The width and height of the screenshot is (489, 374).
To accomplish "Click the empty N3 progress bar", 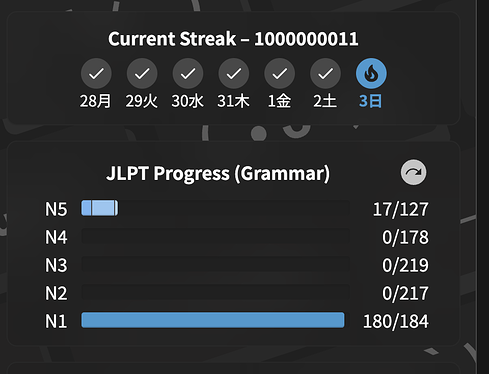I will point(215,264).
